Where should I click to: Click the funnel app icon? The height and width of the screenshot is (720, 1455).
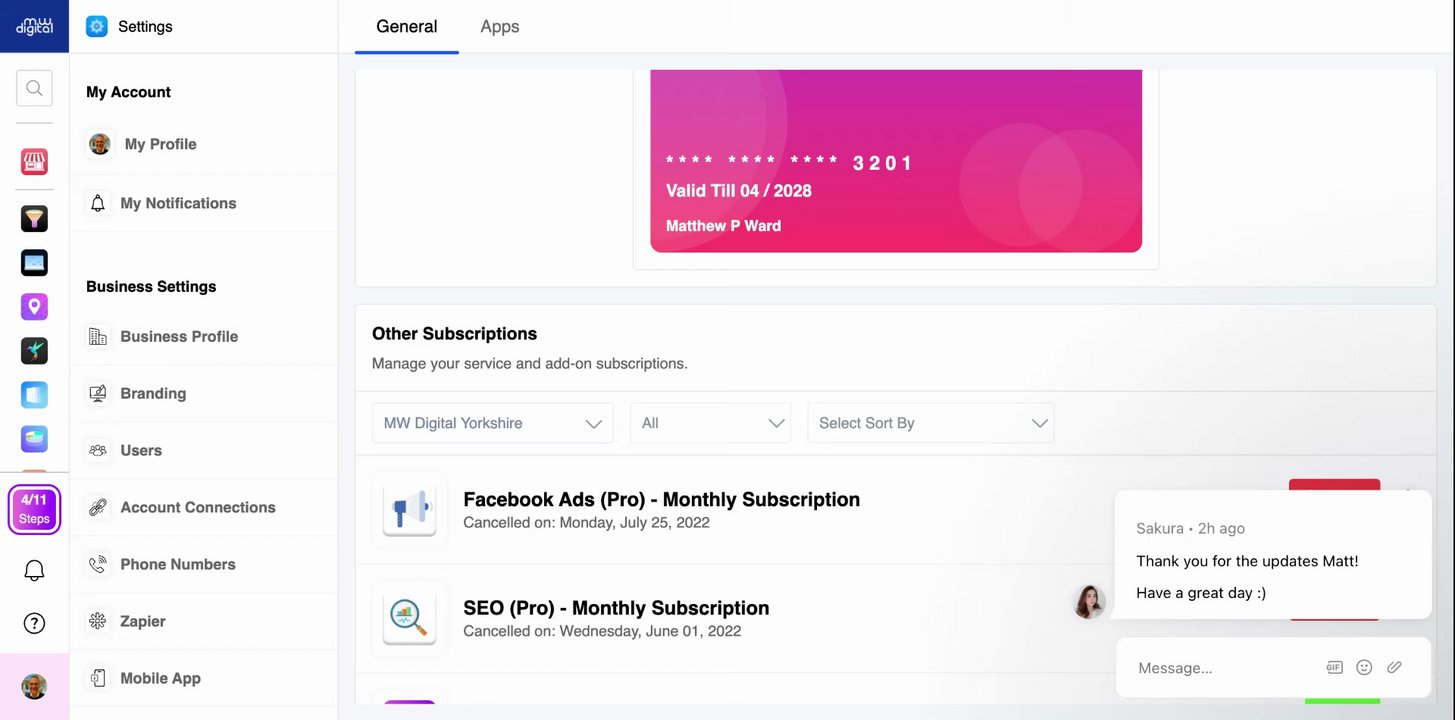pos(34,218)
